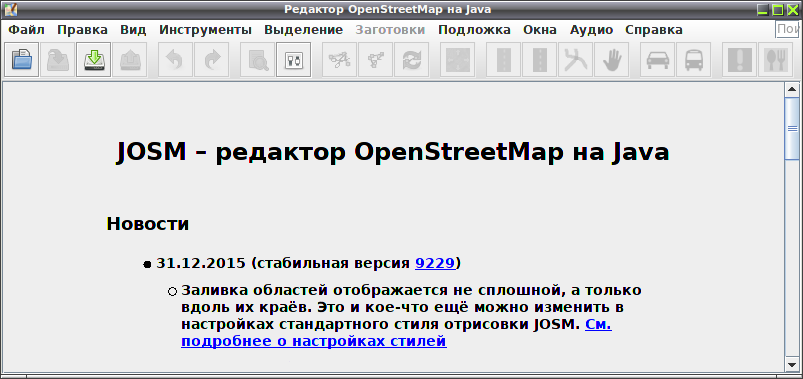
Task: Click the Redo arrow icon
Action: tap(212, 59)
